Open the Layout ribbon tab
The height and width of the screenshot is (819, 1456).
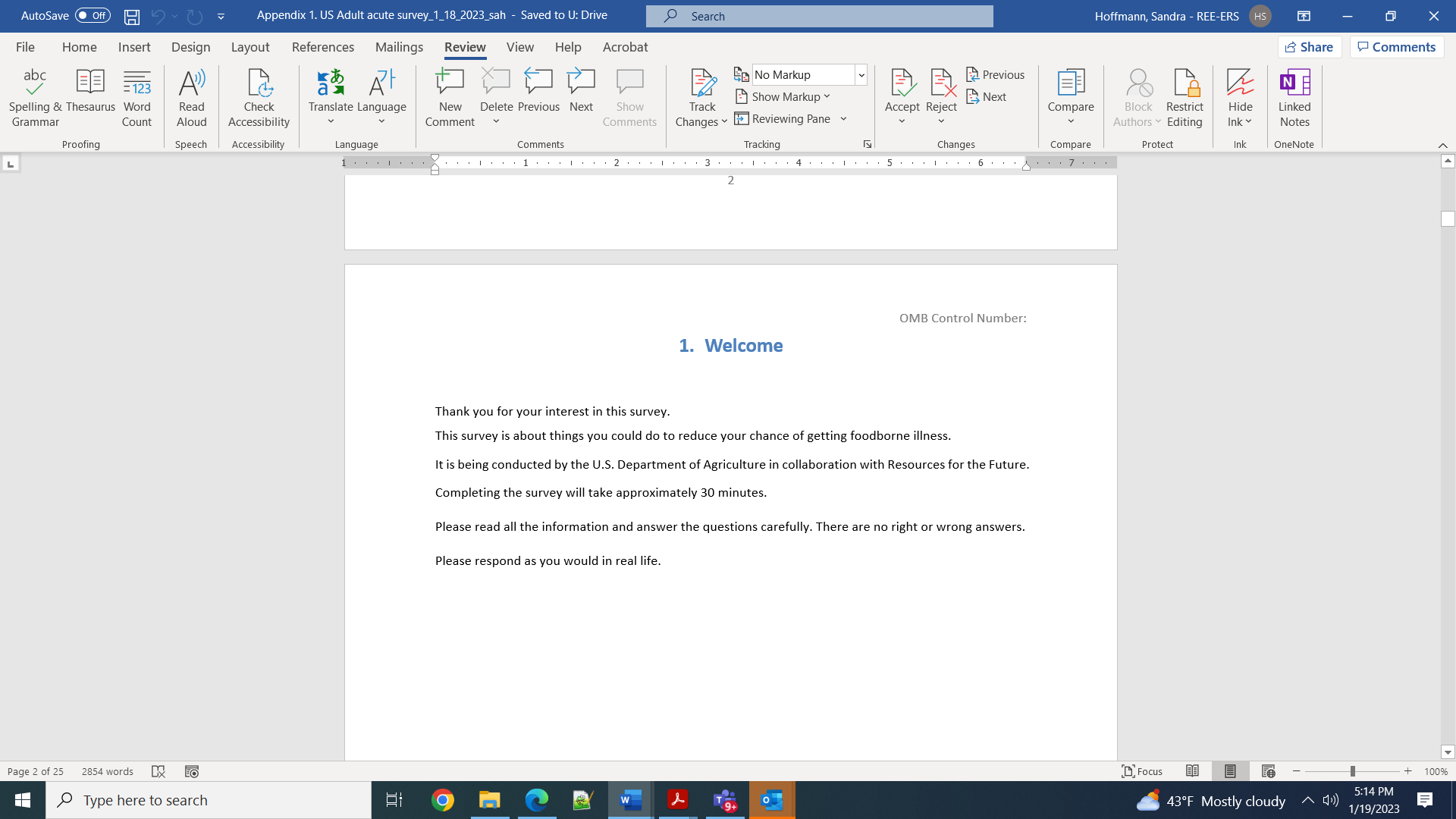coord(249,47)
